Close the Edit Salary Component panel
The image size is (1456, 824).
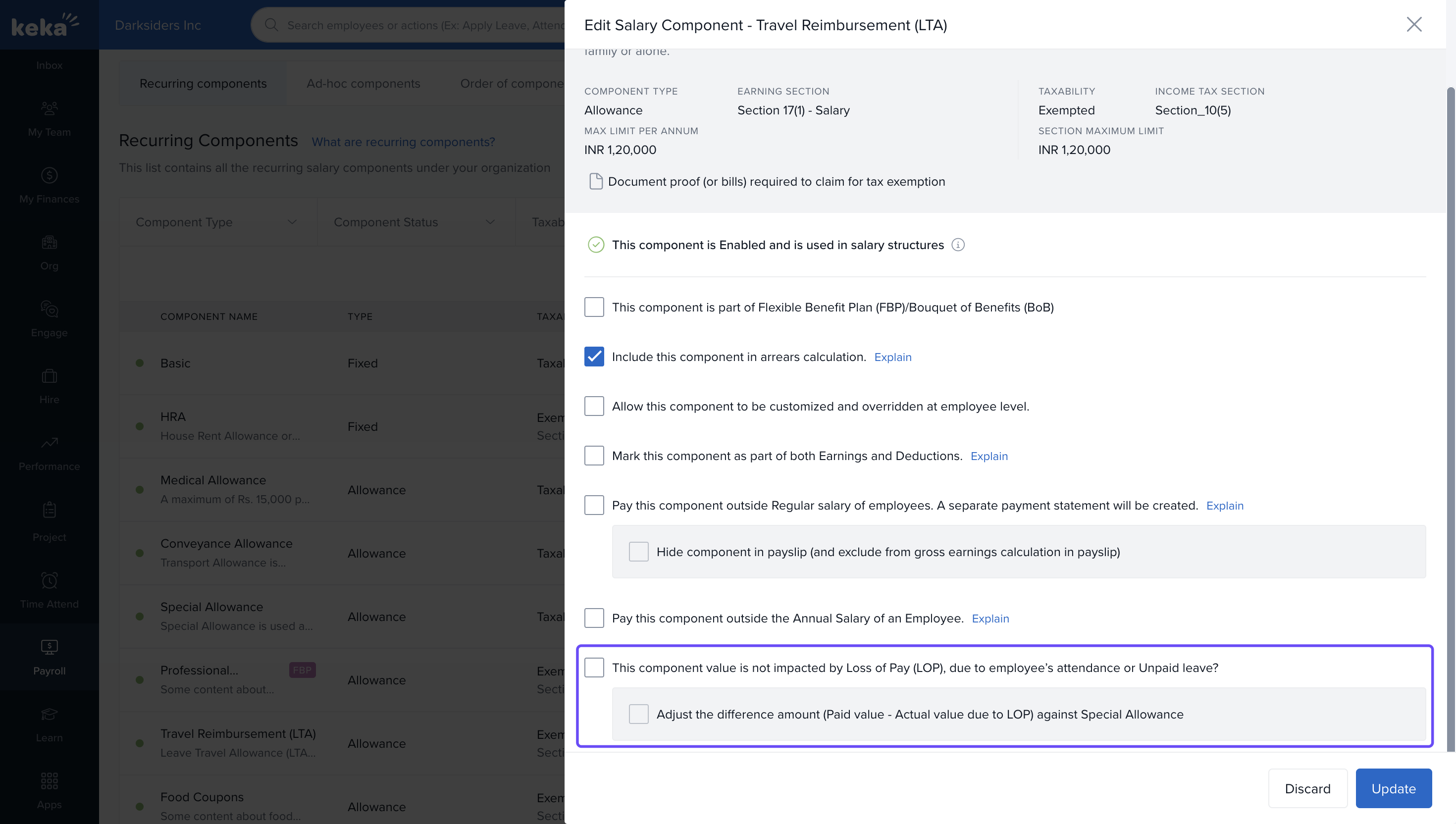click(1413, 24)
